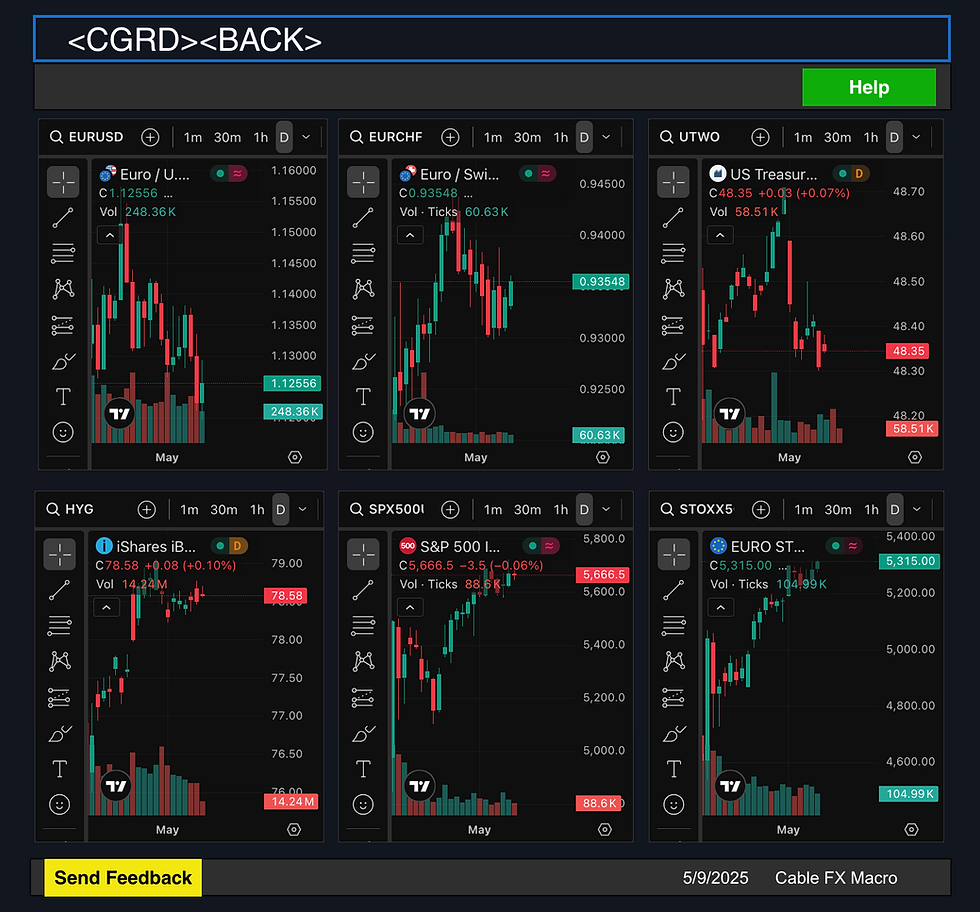This screenshot has width=980, height=912.
Task: Expand the interval dropdown in EURUSD chart
Action: point(306,137)
